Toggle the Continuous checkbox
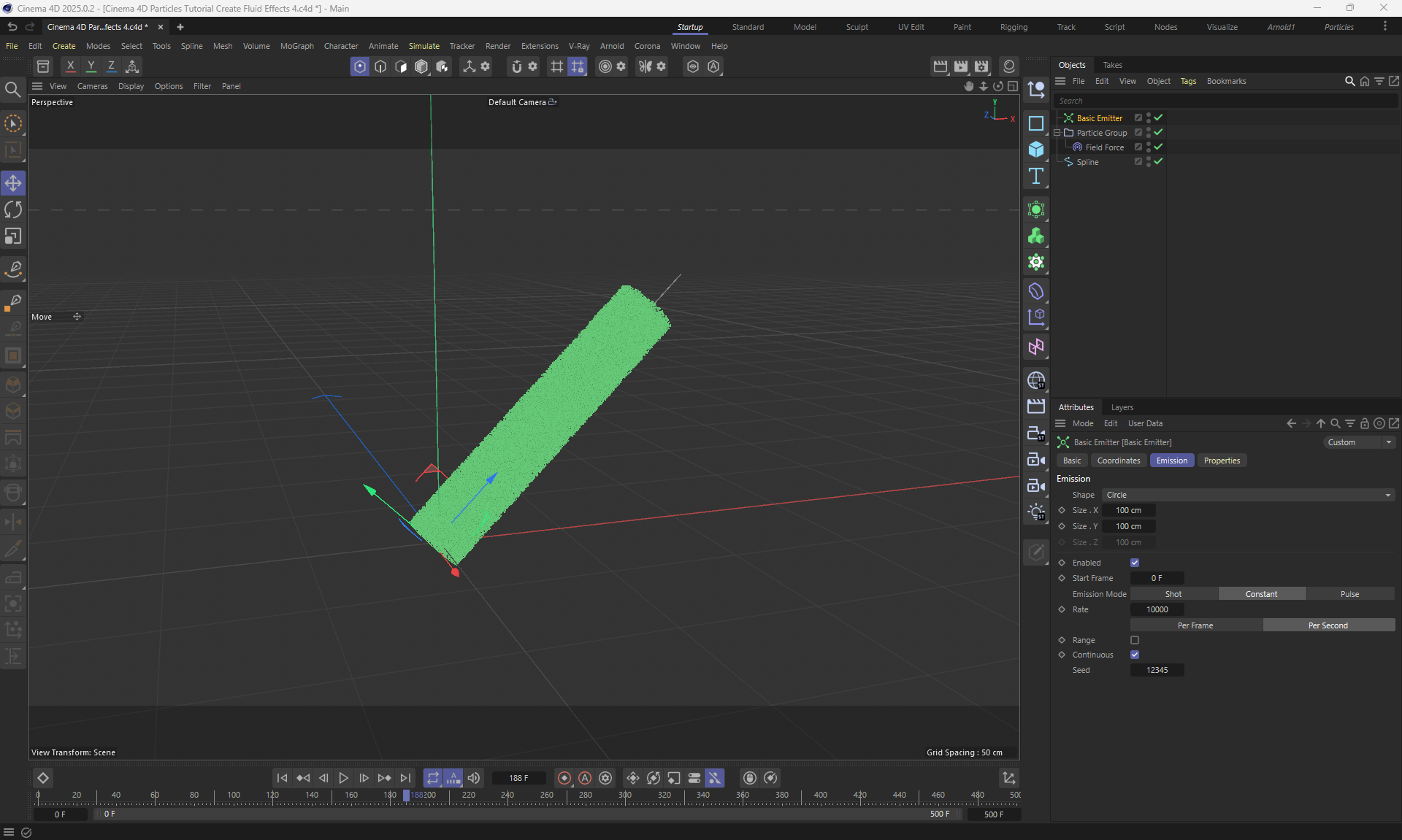Viewport: 1402px width, 840px height. 1134,655
